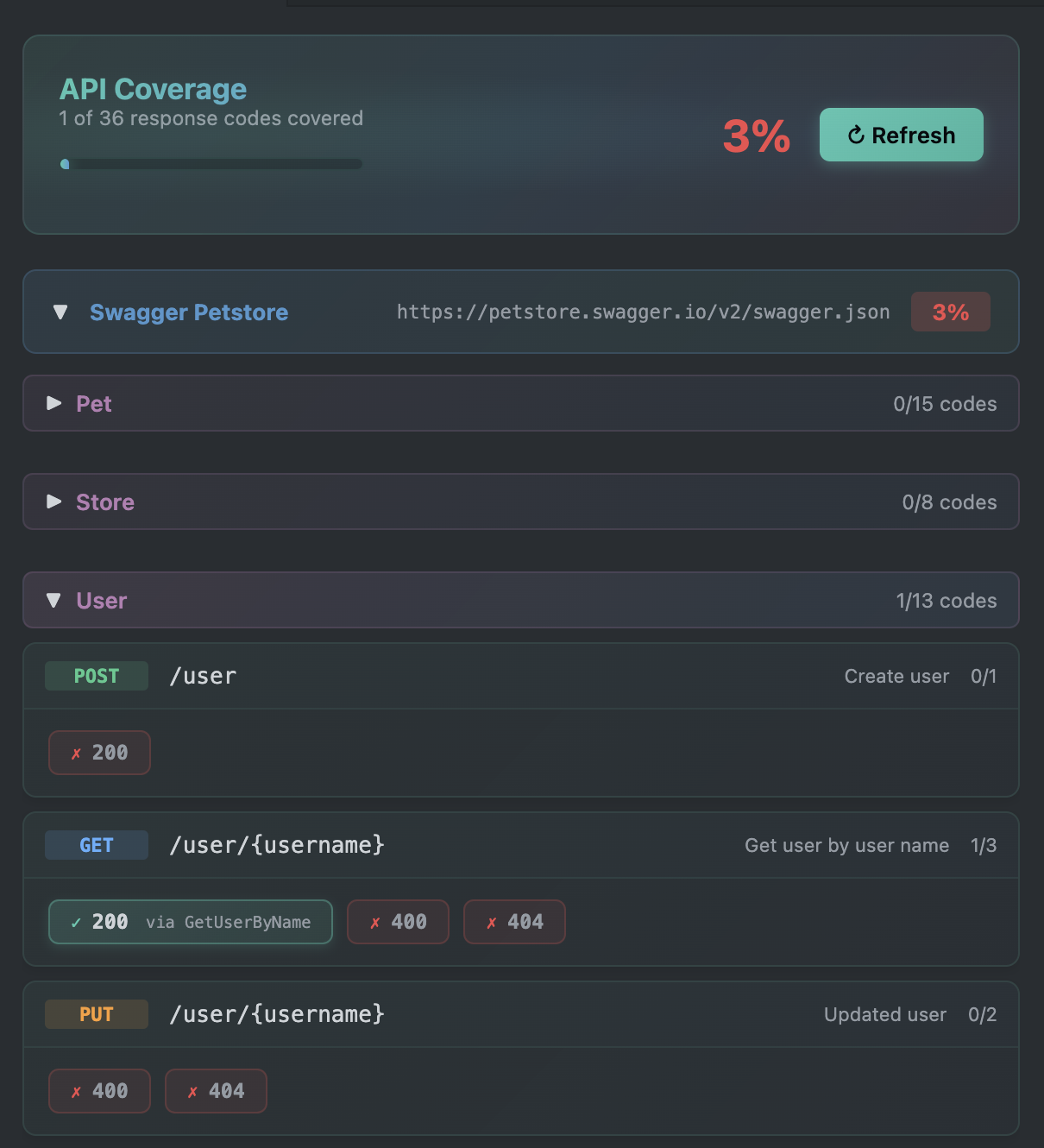Click the large 3% coverage figure

[x=757, y=136]
